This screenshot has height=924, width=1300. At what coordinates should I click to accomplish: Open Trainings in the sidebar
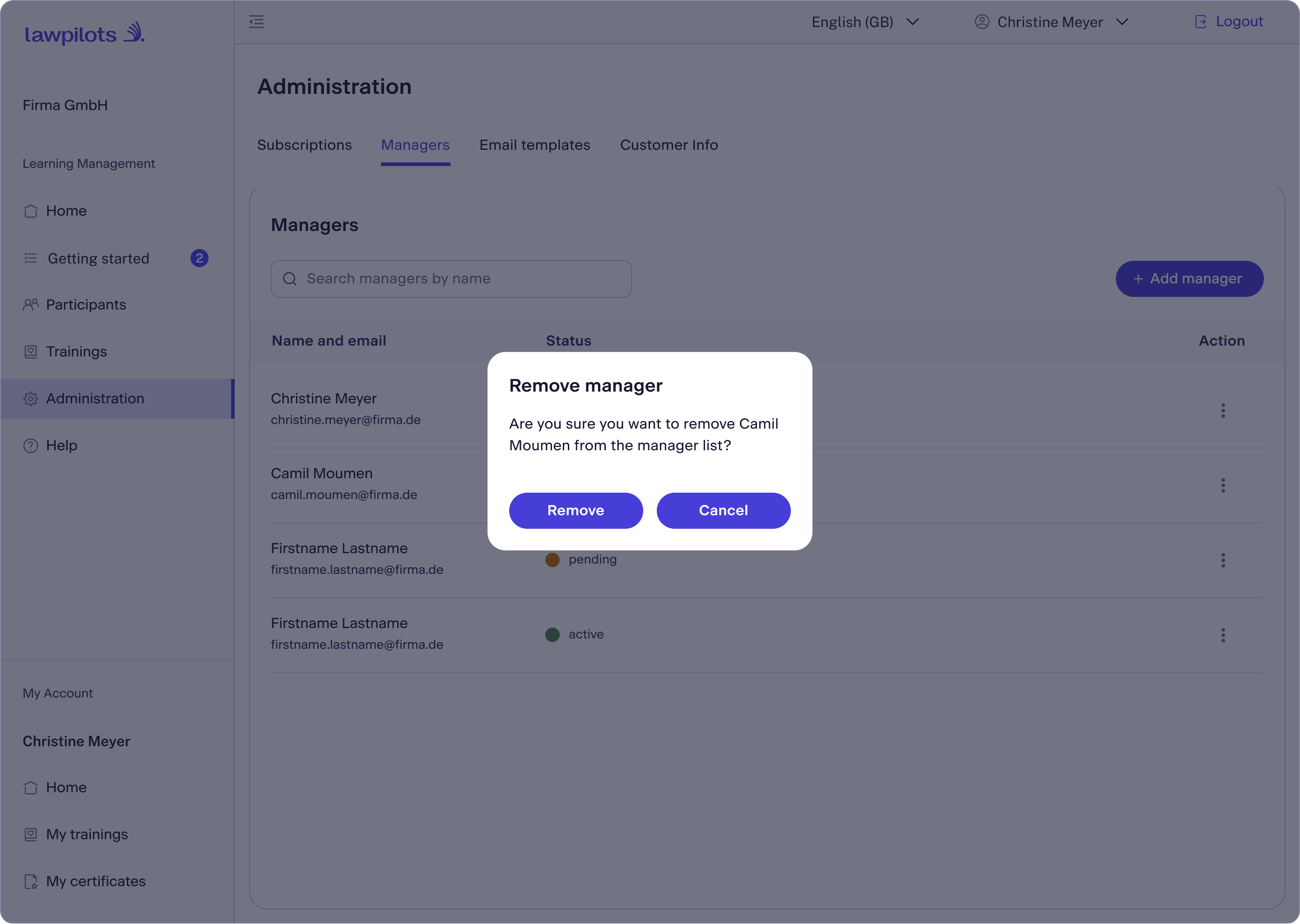[76, 351]
